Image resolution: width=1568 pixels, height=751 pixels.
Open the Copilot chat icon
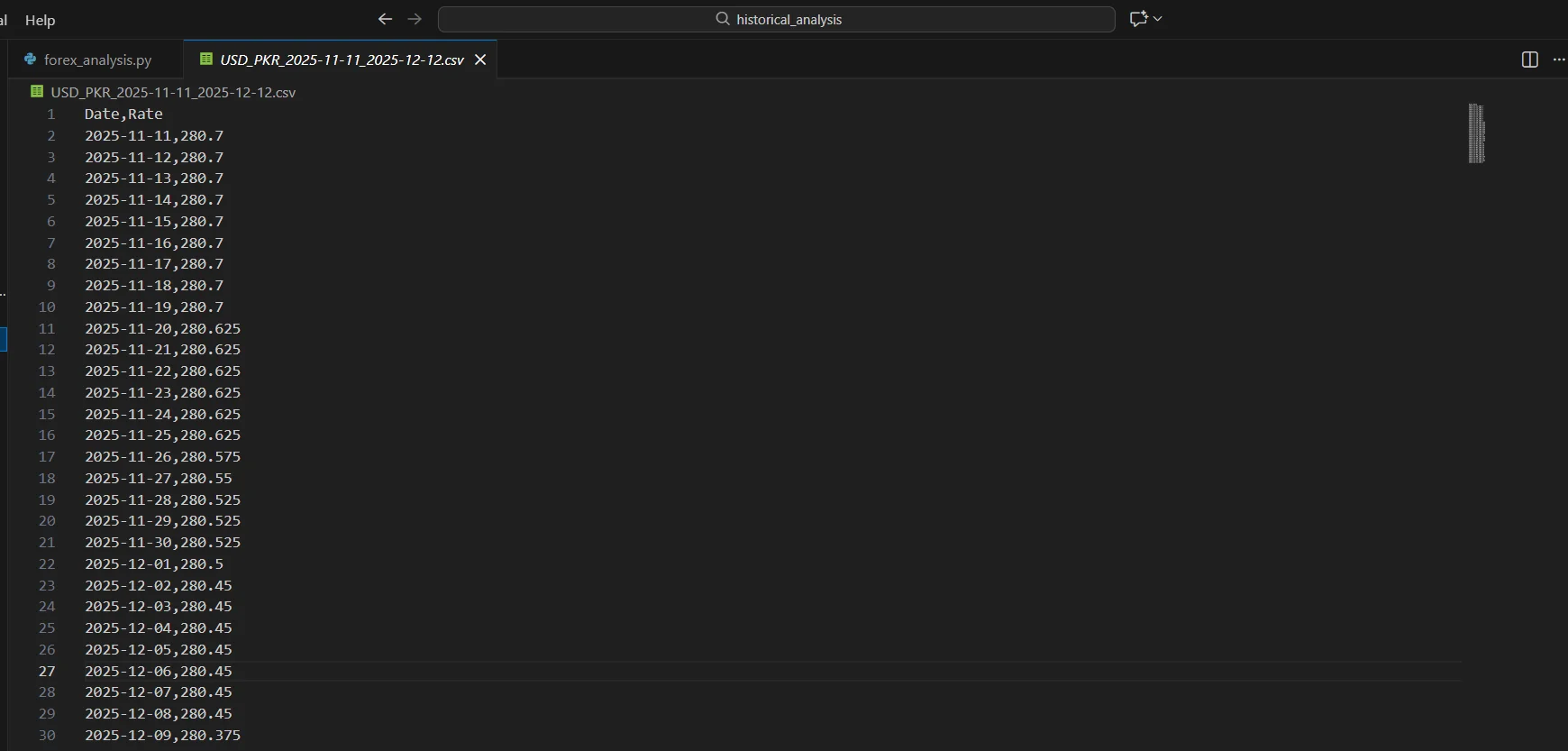[x=1138, y=19]
